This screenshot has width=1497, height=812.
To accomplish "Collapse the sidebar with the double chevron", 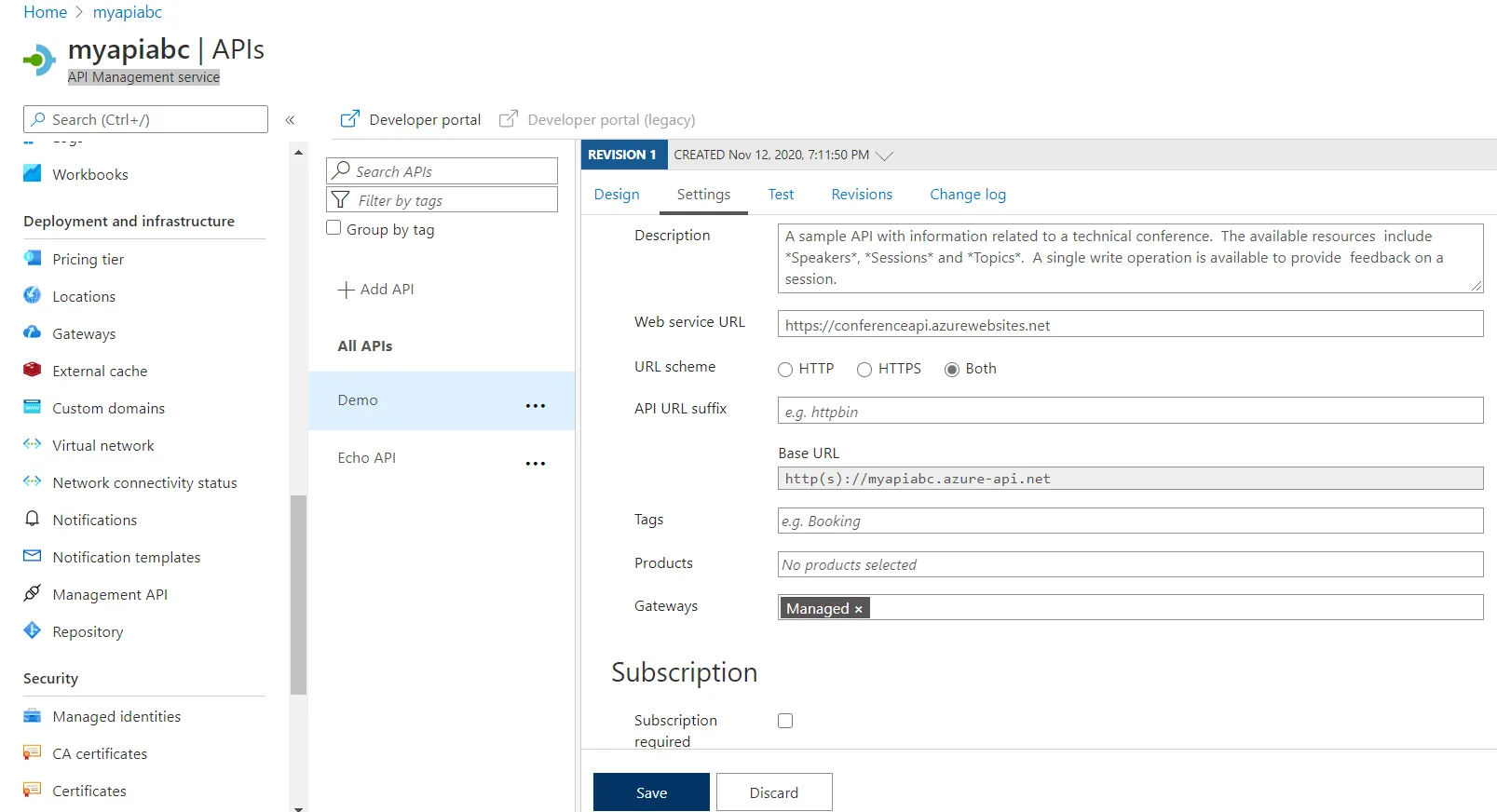I will click(290, 120).
